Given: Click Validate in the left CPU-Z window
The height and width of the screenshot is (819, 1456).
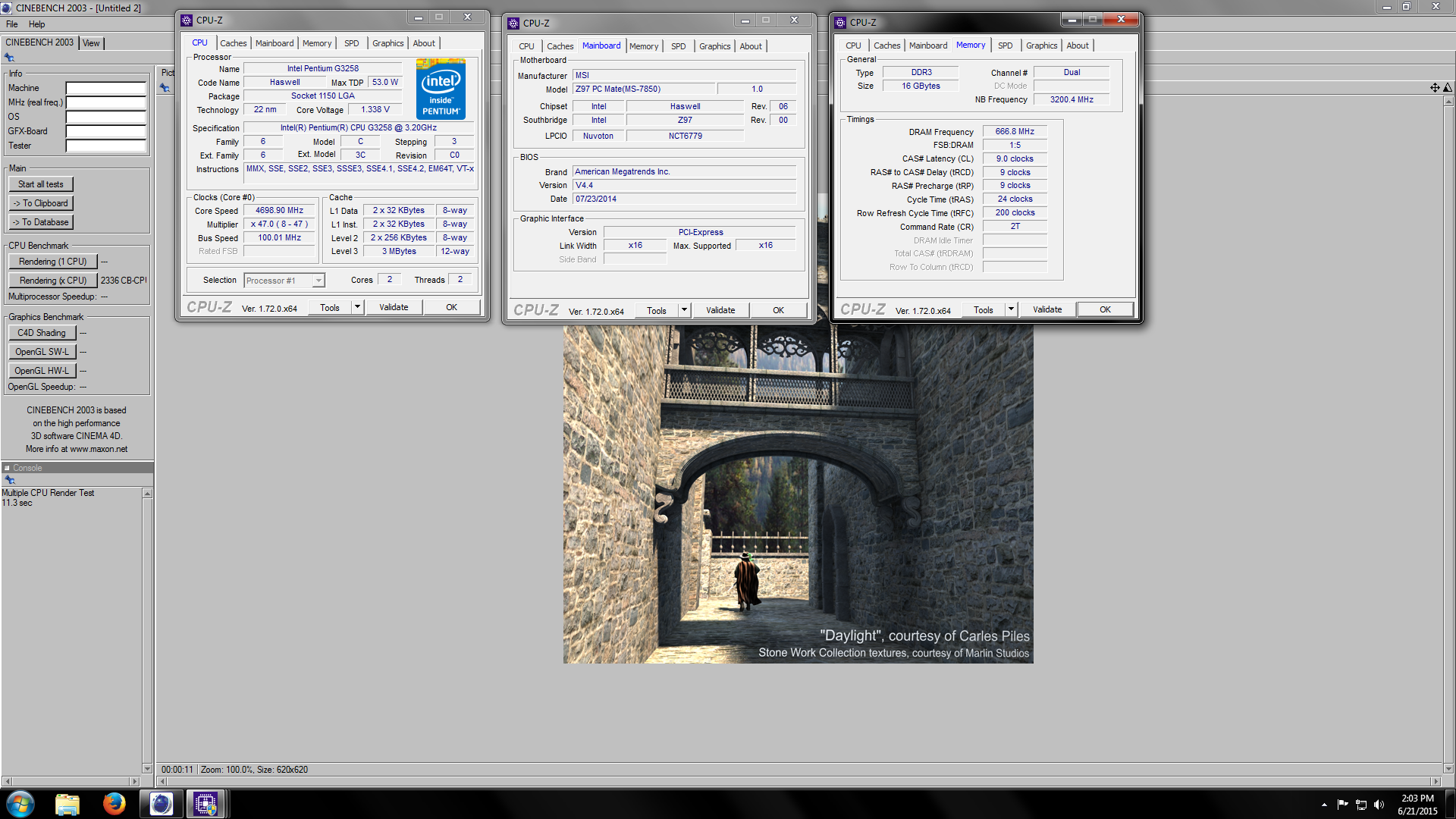Looking at the screenshot, I should (x=394, y=307).
